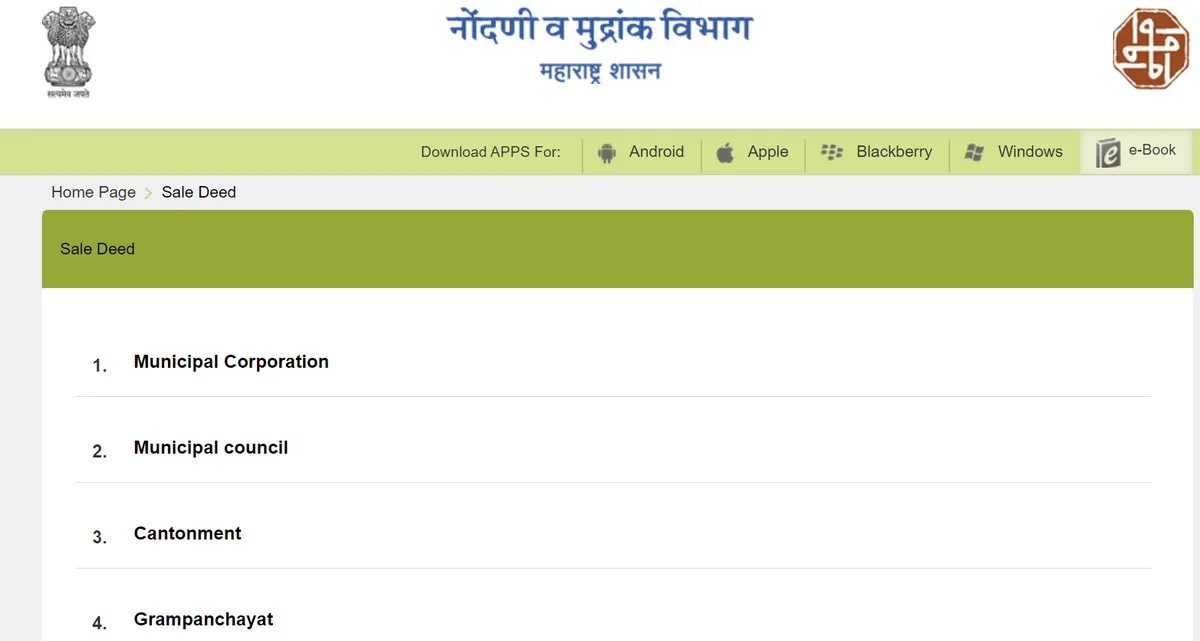
Task: Click the Windows flag icon
Action: 974,153
